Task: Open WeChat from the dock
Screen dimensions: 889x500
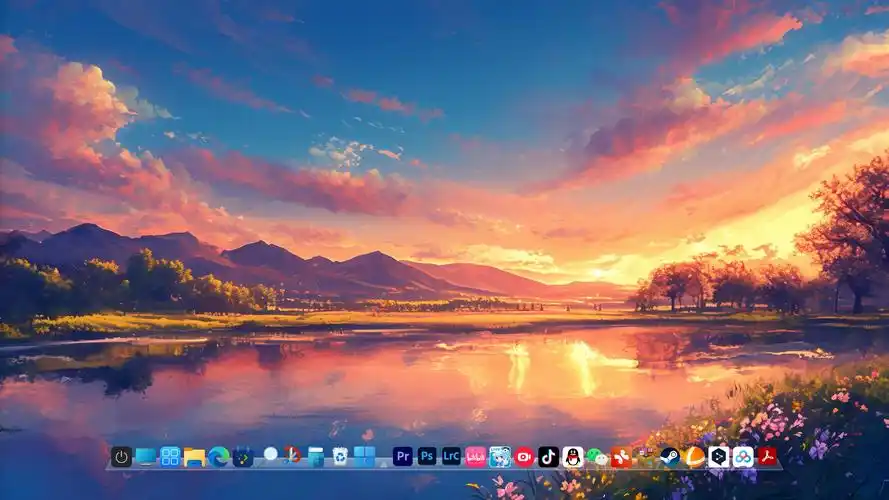Action: [597, 457]
